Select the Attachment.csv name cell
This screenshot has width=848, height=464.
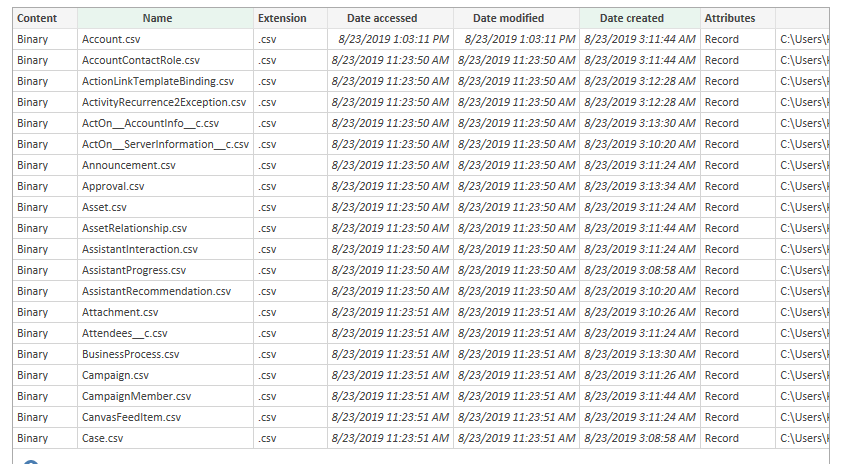[120, 312]
